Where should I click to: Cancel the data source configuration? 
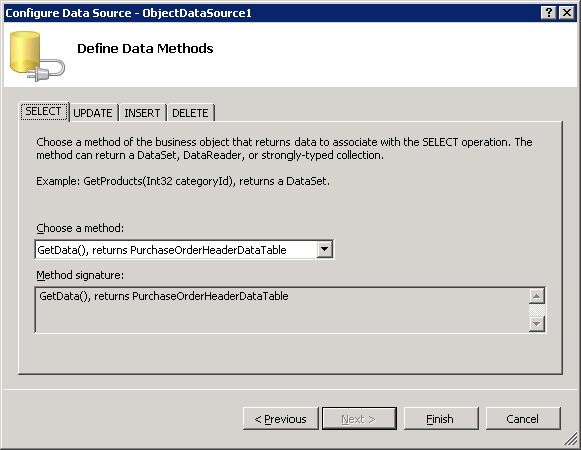coord(523,419)
